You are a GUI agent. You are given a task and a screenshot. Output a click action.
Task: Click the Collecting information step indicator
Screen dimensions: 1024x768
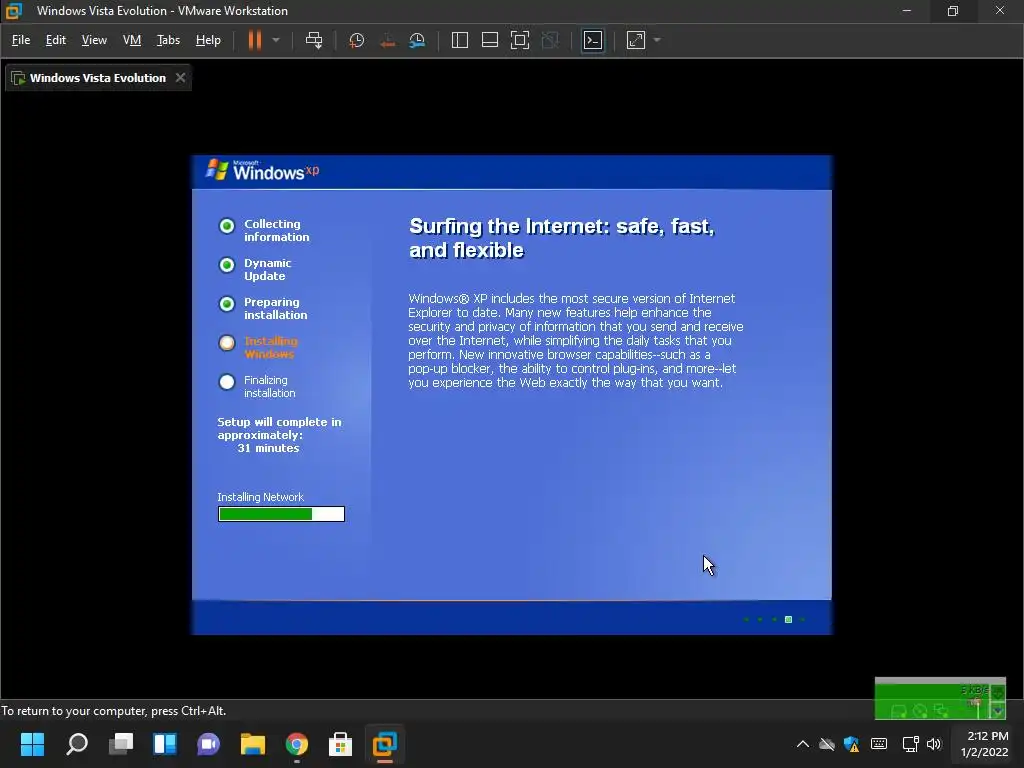tap(227, 226)
